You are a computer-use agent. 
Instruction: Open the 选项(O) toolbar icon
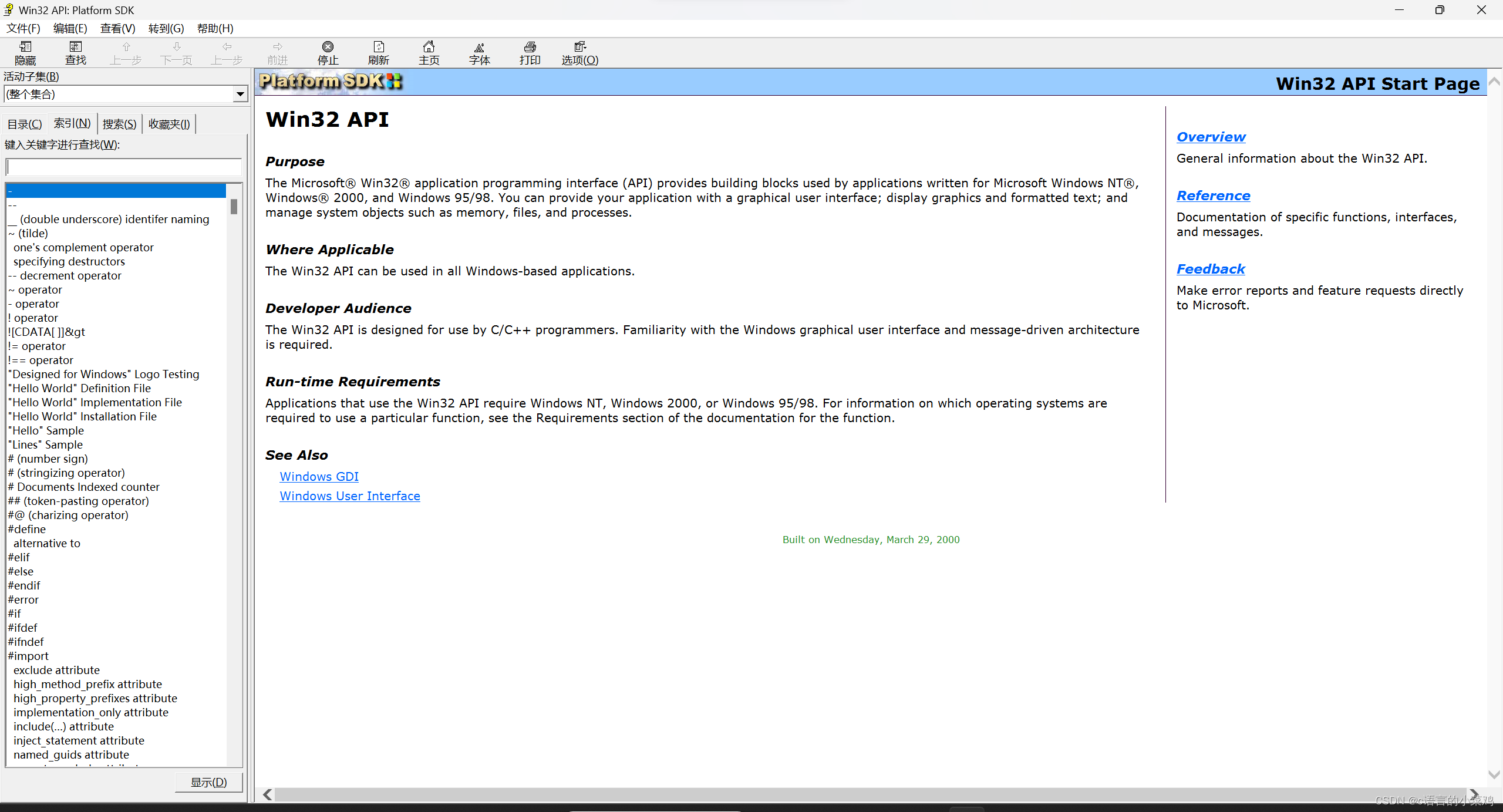580,53
